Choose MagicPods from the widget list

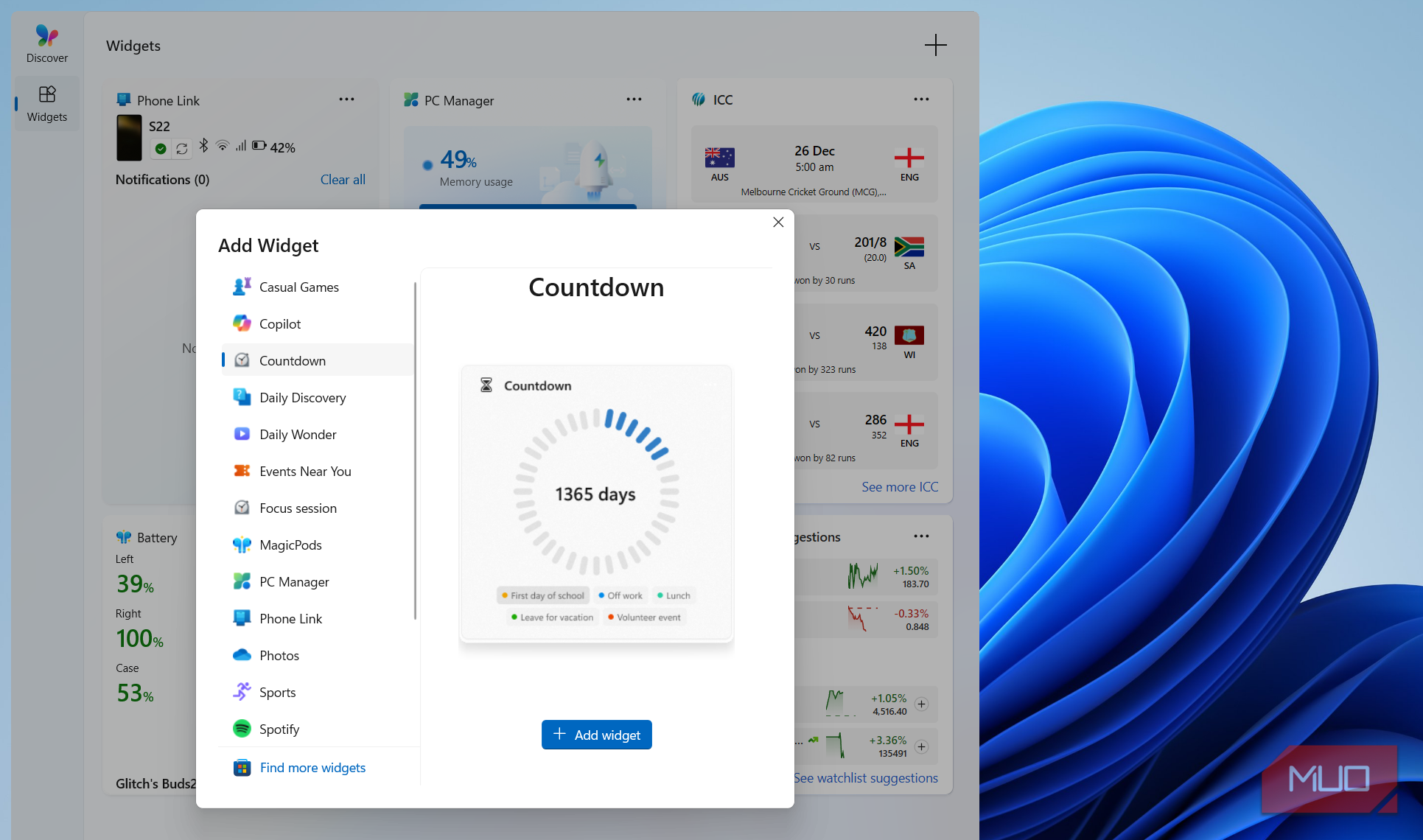point(318,545)
